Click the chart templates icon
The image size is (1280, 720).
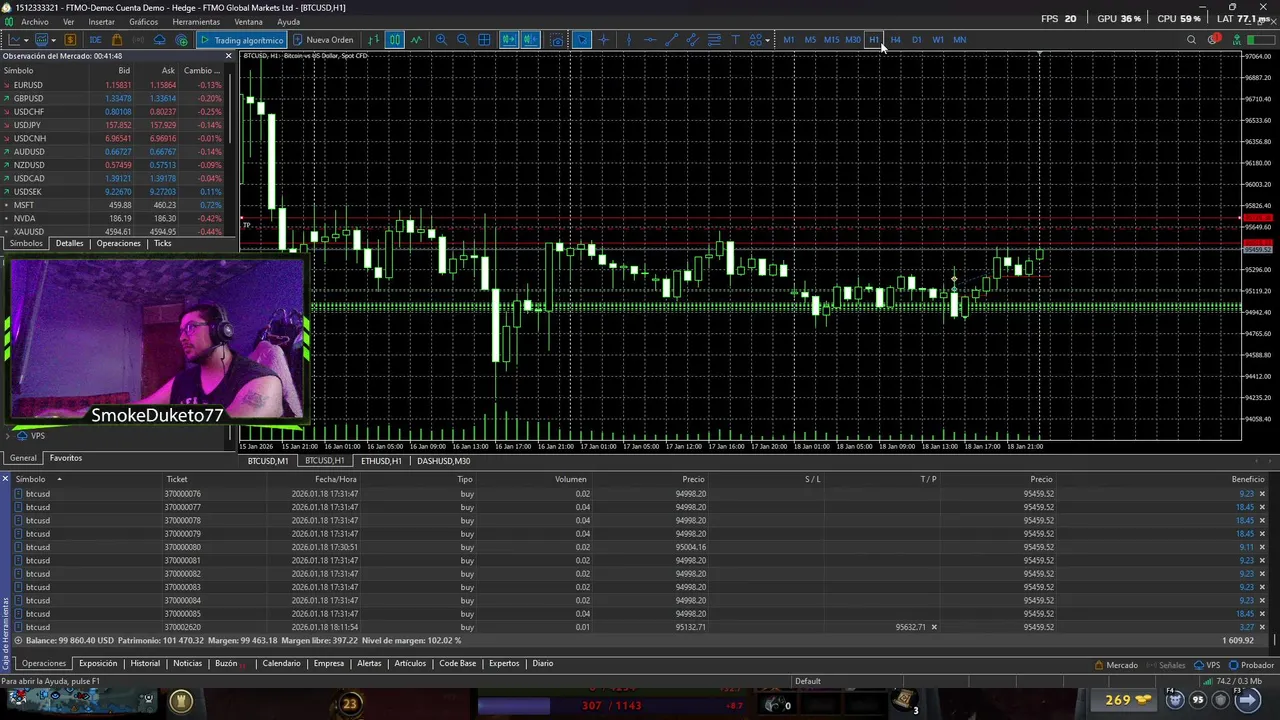pyautogui.click(x=41, y=40)
